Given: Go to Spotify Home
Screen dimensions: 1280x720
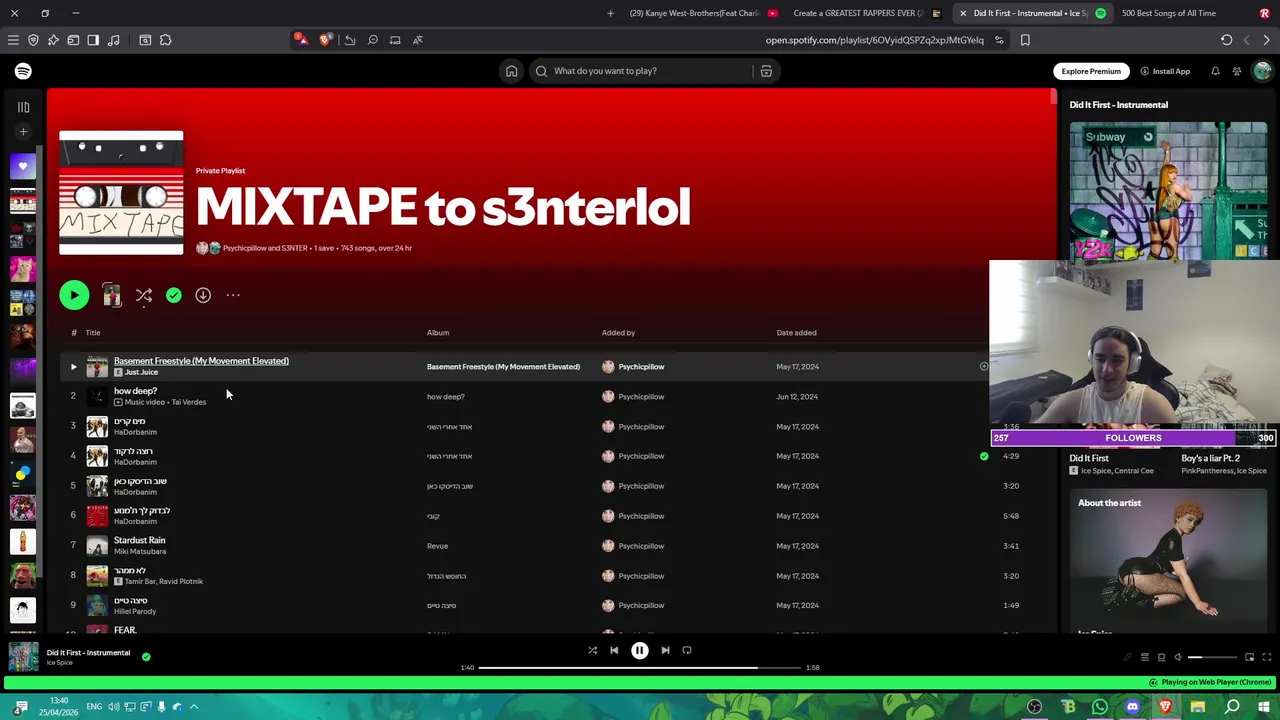Looking at the screenshot, I should [511, 71].
